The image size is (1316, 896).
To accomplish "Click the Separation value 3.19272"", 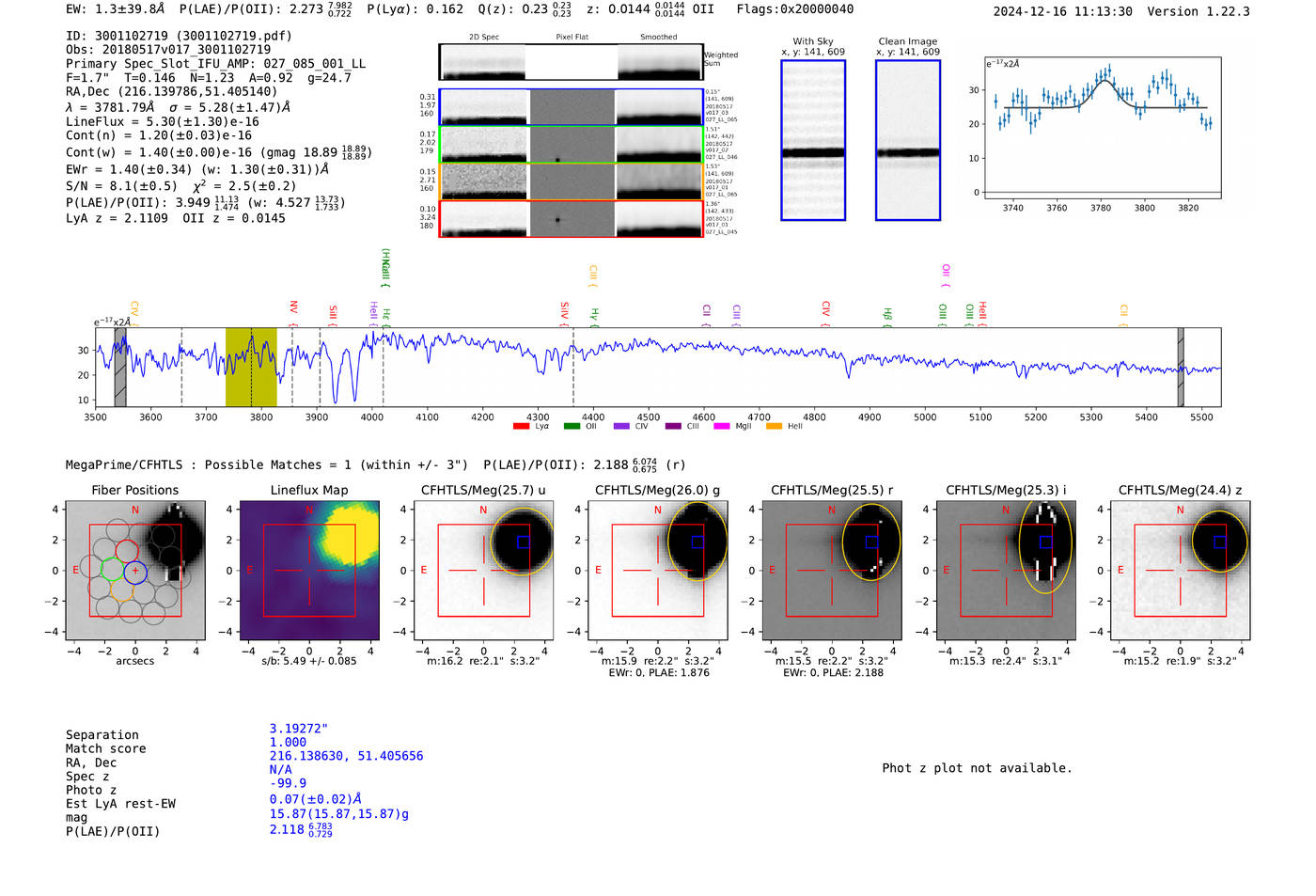I will pyautogui.click(x=299, y=729).
